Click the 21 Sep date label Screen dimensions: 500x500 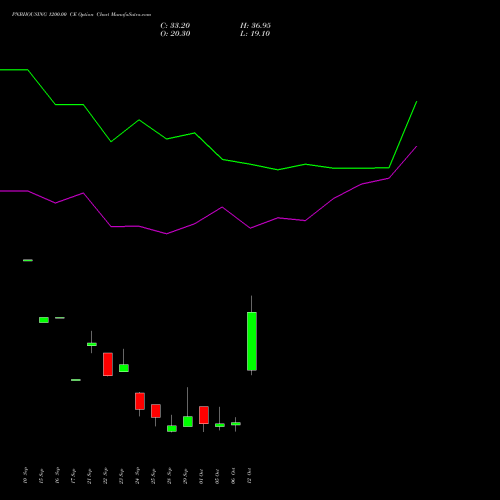90,476
